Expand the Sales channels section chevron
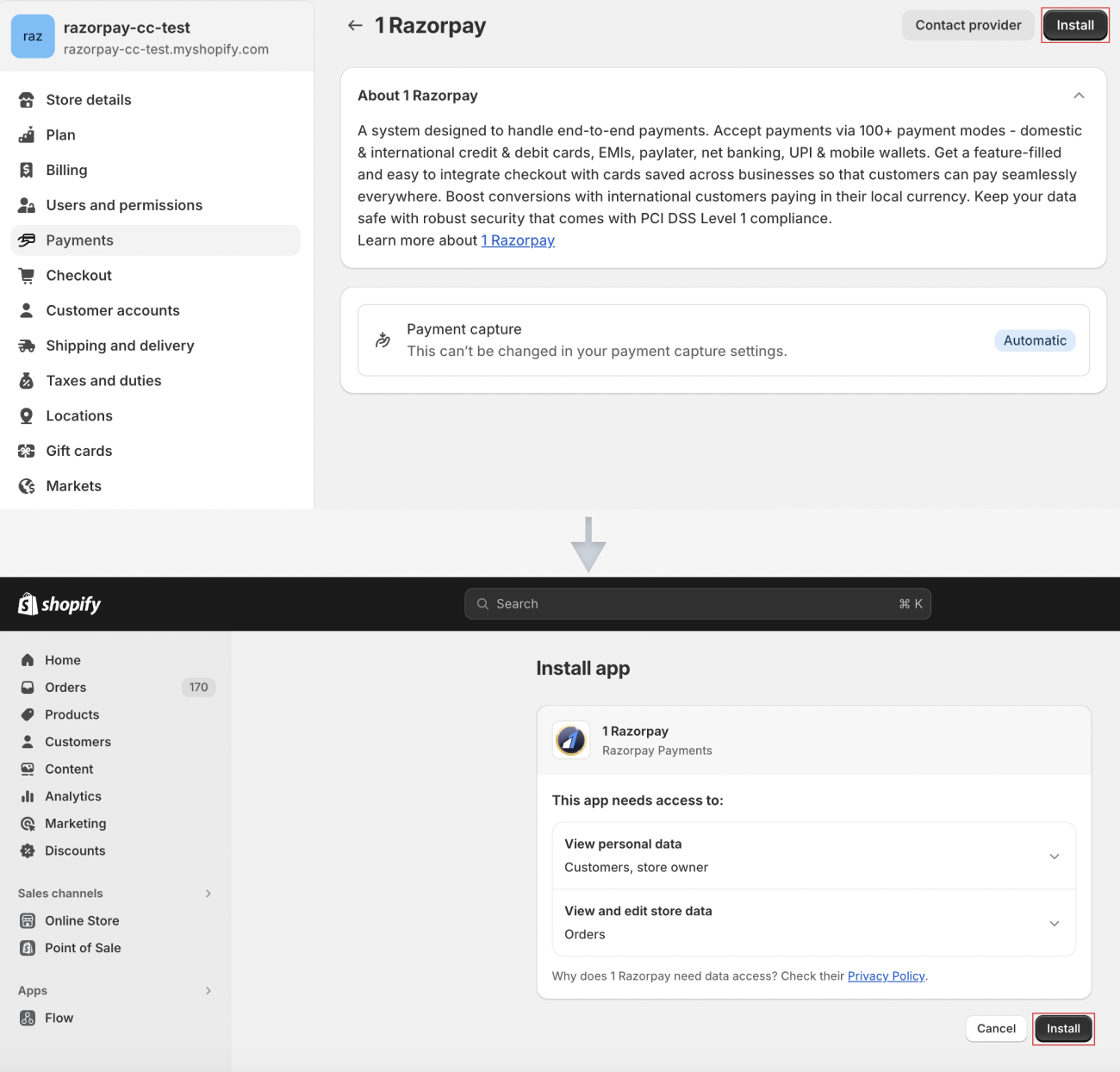Screen dimensions: 1120x1072 pyautogui.click(x=208, y=894)
